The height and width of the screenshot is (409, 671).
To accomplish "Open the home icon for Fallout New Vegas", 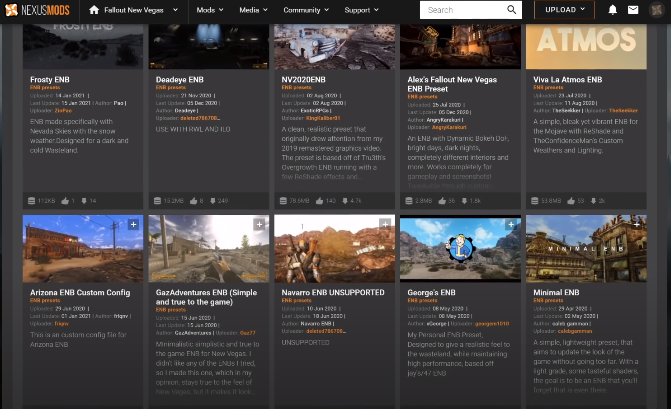I will click(94, 10).
